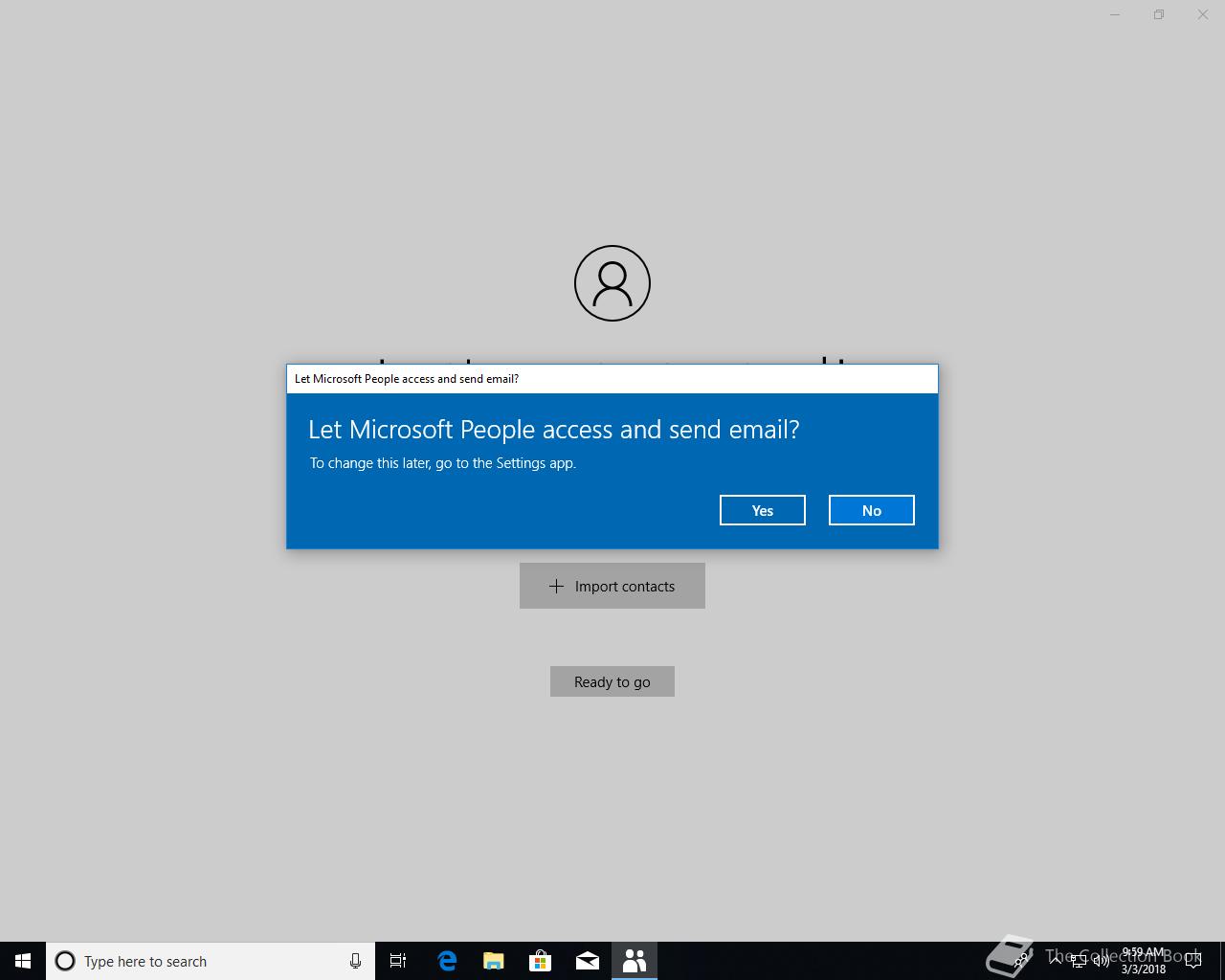This screenshot has height=980, width=1225.
Task: Show hidden system tray icons
Action: click(x=1055, y=961)
